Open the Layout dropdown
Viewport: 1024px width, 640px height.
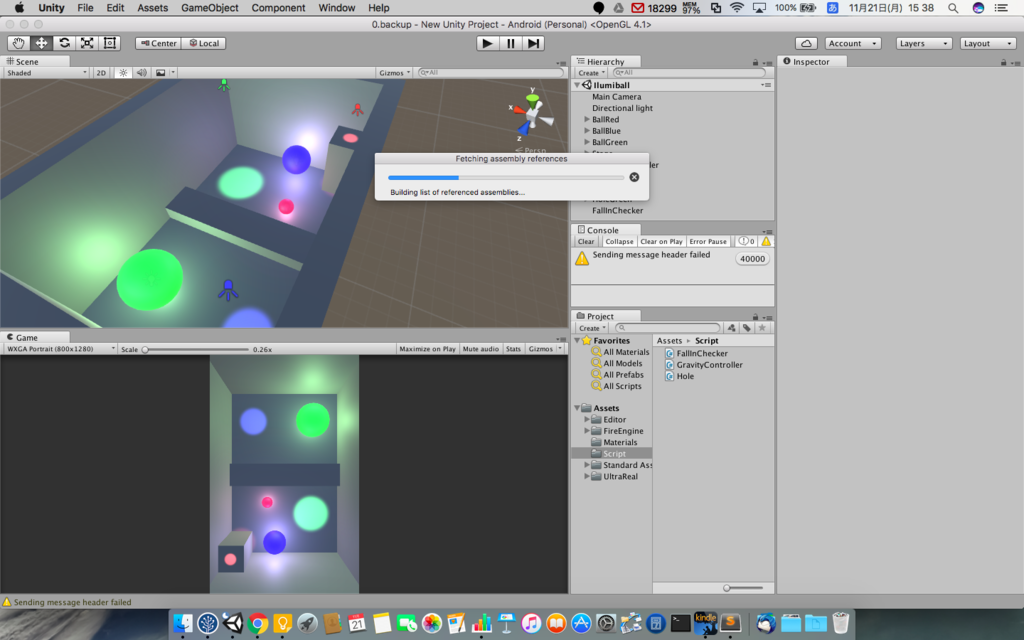click(988, 43)
